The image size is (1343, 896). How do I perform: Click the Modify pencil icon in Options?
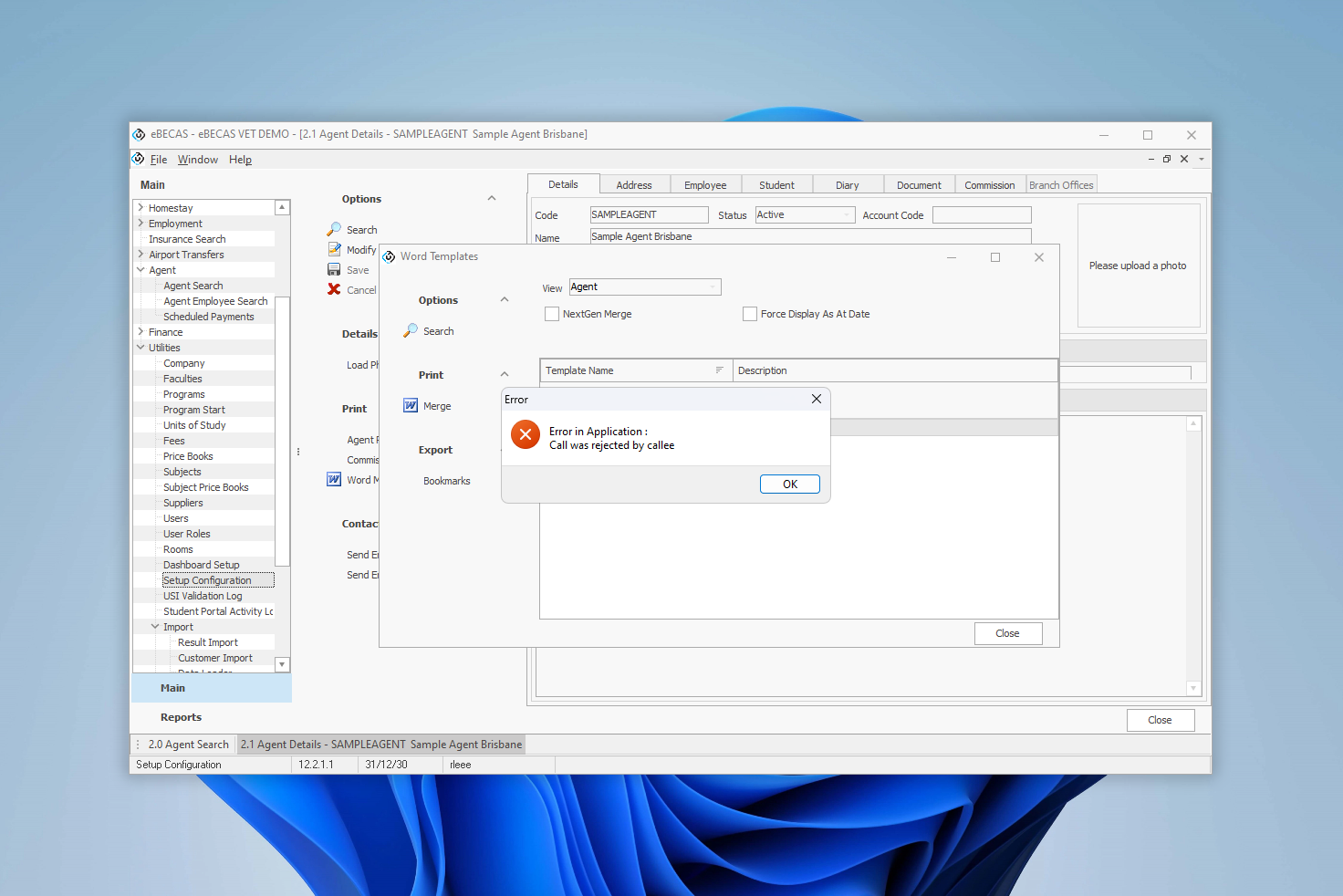pos(334,250)
